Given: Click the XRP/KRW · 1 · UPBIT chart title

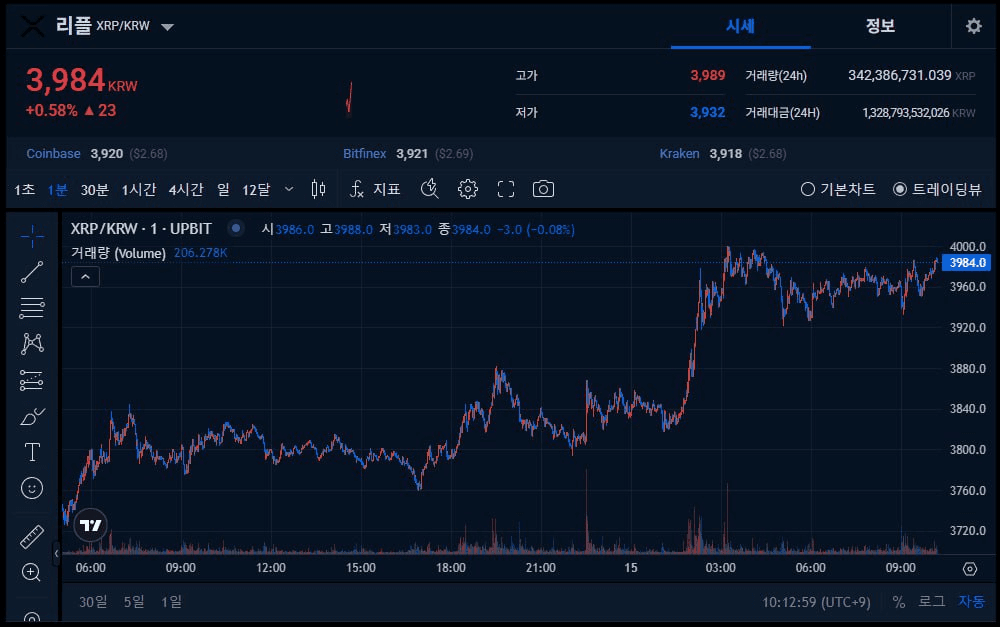Looking at the screenshot, I should point(141,228).
